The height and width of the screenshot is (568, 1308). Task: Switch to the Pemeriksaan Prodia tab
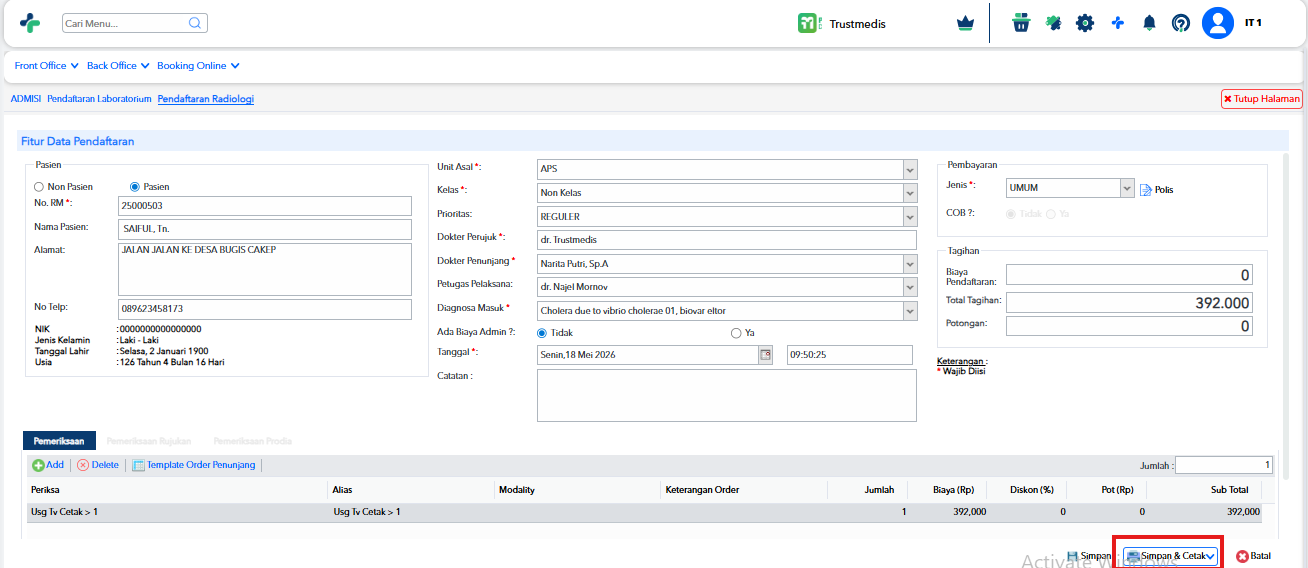point(252,440)
